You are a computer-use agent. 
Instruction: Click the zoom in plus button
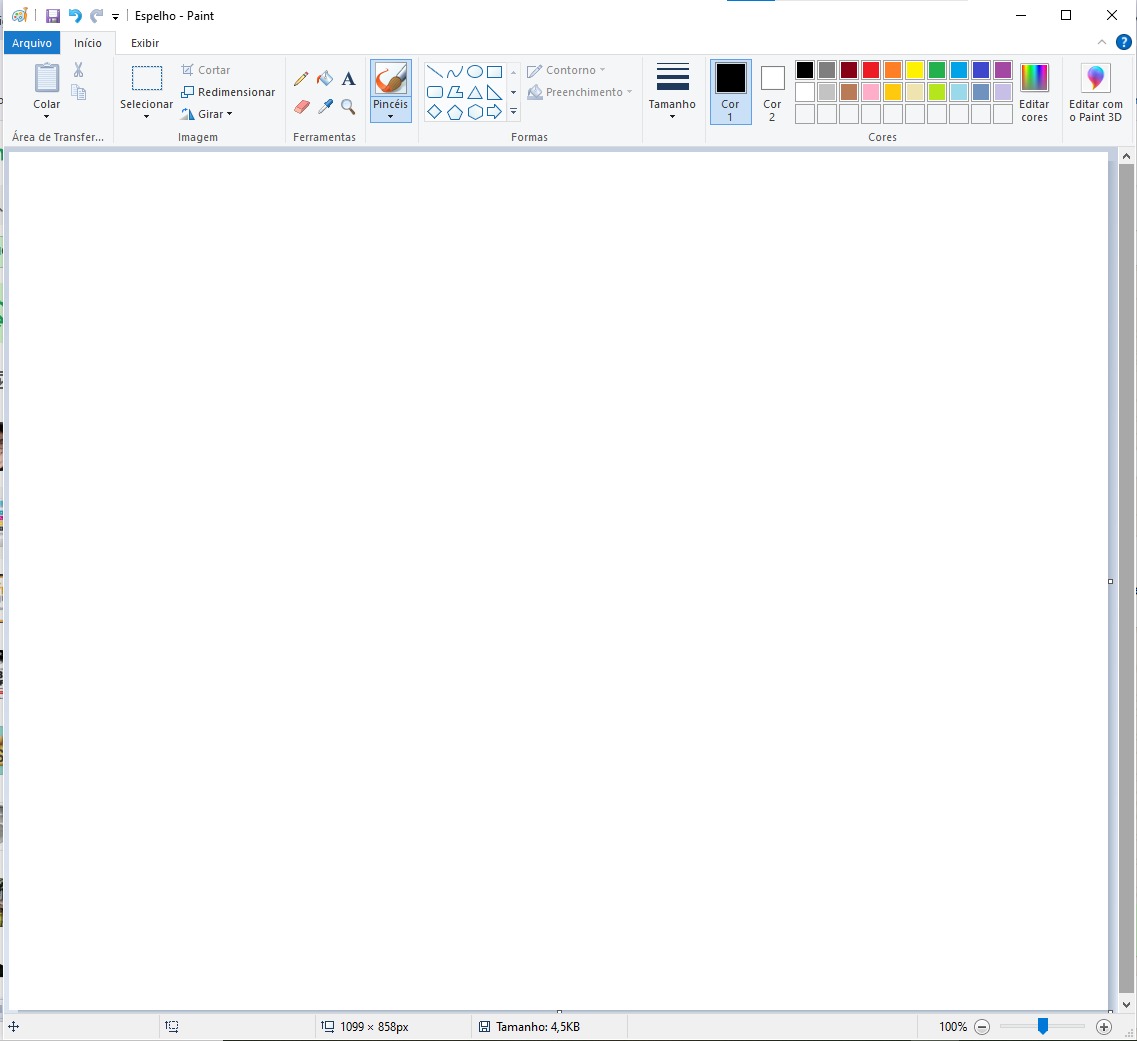(1104, 1027)
